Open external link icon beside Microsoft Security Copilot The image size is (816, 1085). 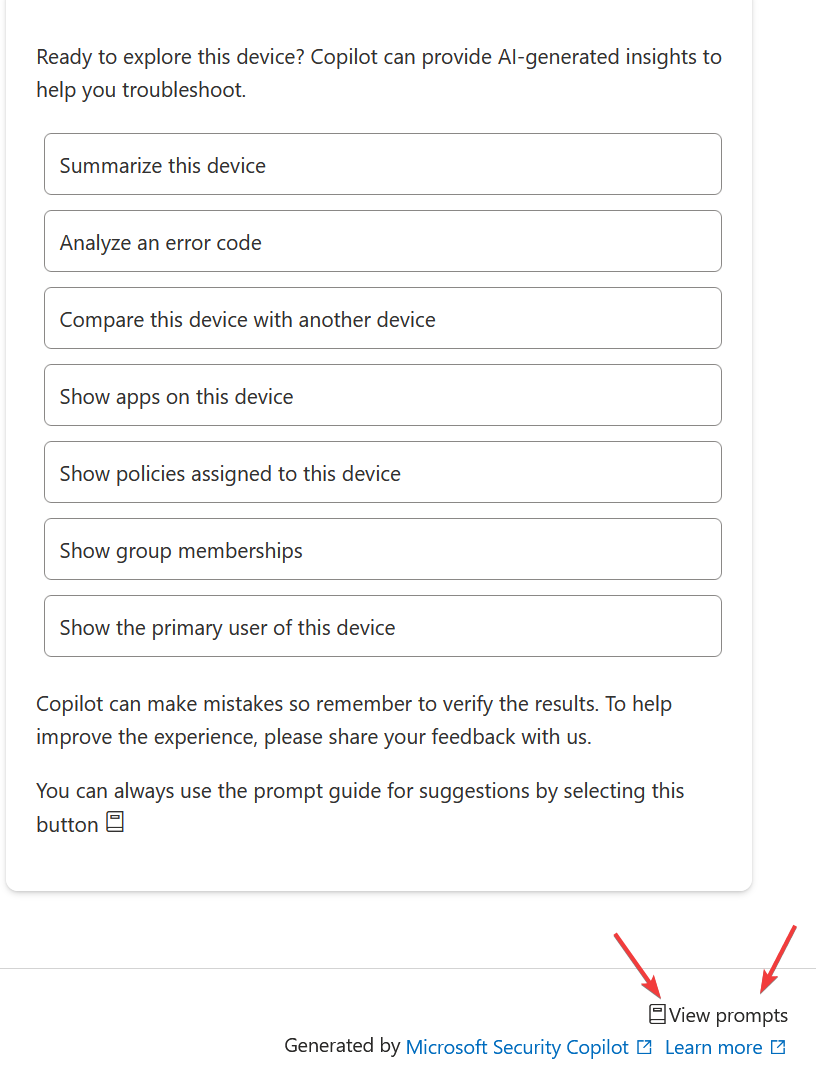pos(644,1047)
